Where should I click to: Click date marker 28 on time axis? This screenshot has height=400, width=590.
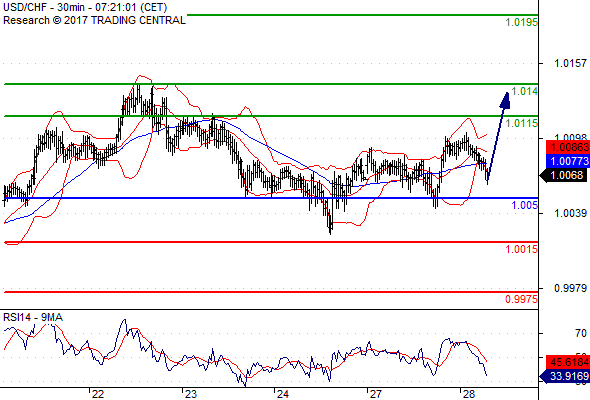coord(468,394)
